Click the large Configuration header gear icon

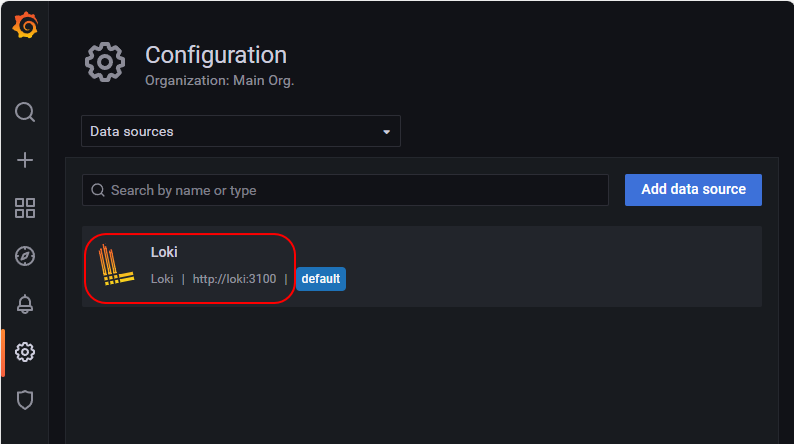click(105, 62)
